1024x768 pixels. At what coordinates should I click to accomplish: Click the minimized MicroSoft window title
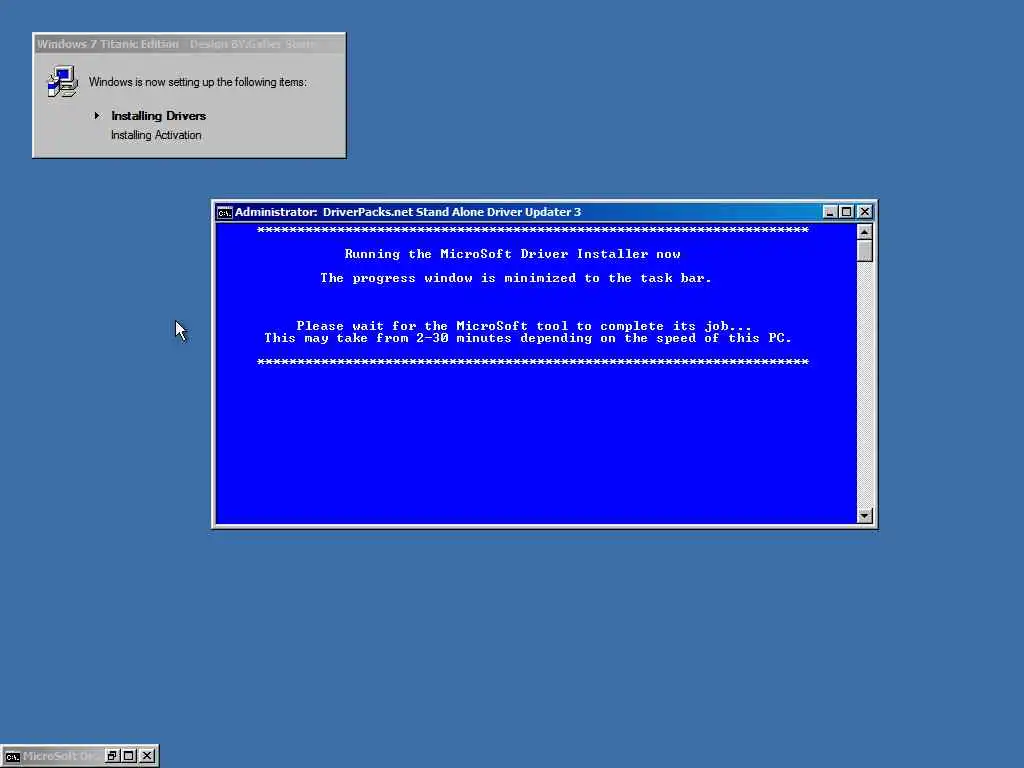pos(60,756)
